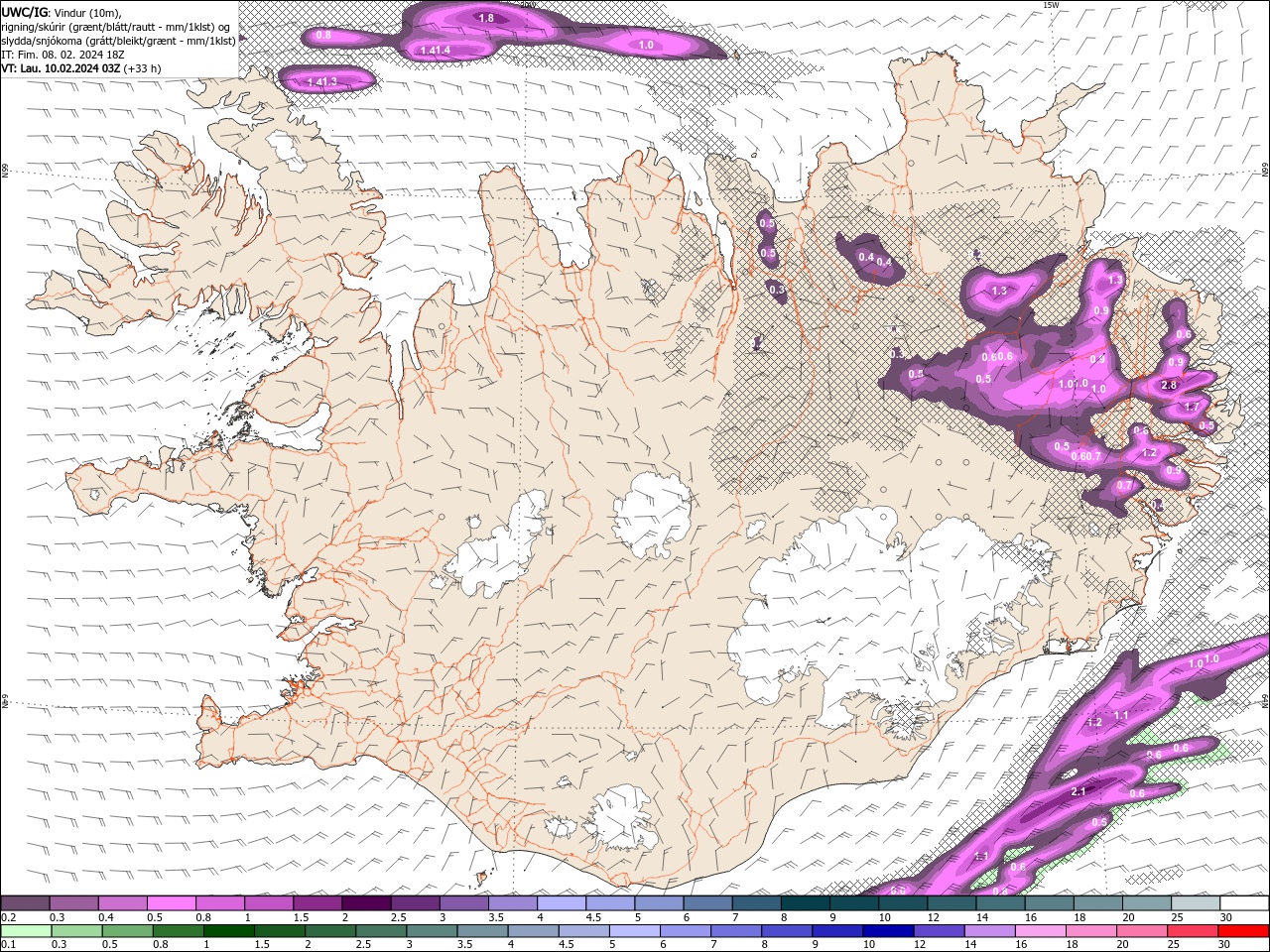Select lower legend light blue swatch labeled 5
The width and height of the screenshot is (1270, 952).
635,931
